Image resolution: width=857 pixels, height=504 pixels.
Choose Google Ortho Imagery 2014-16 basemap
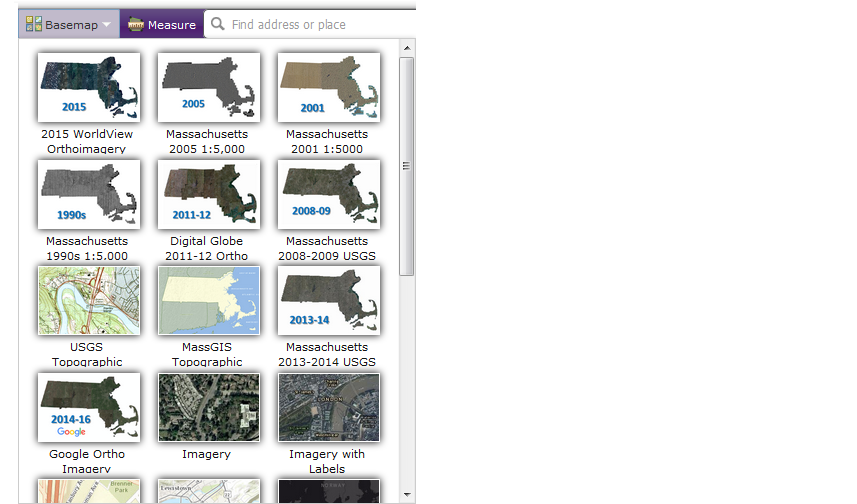coord(88,407)
